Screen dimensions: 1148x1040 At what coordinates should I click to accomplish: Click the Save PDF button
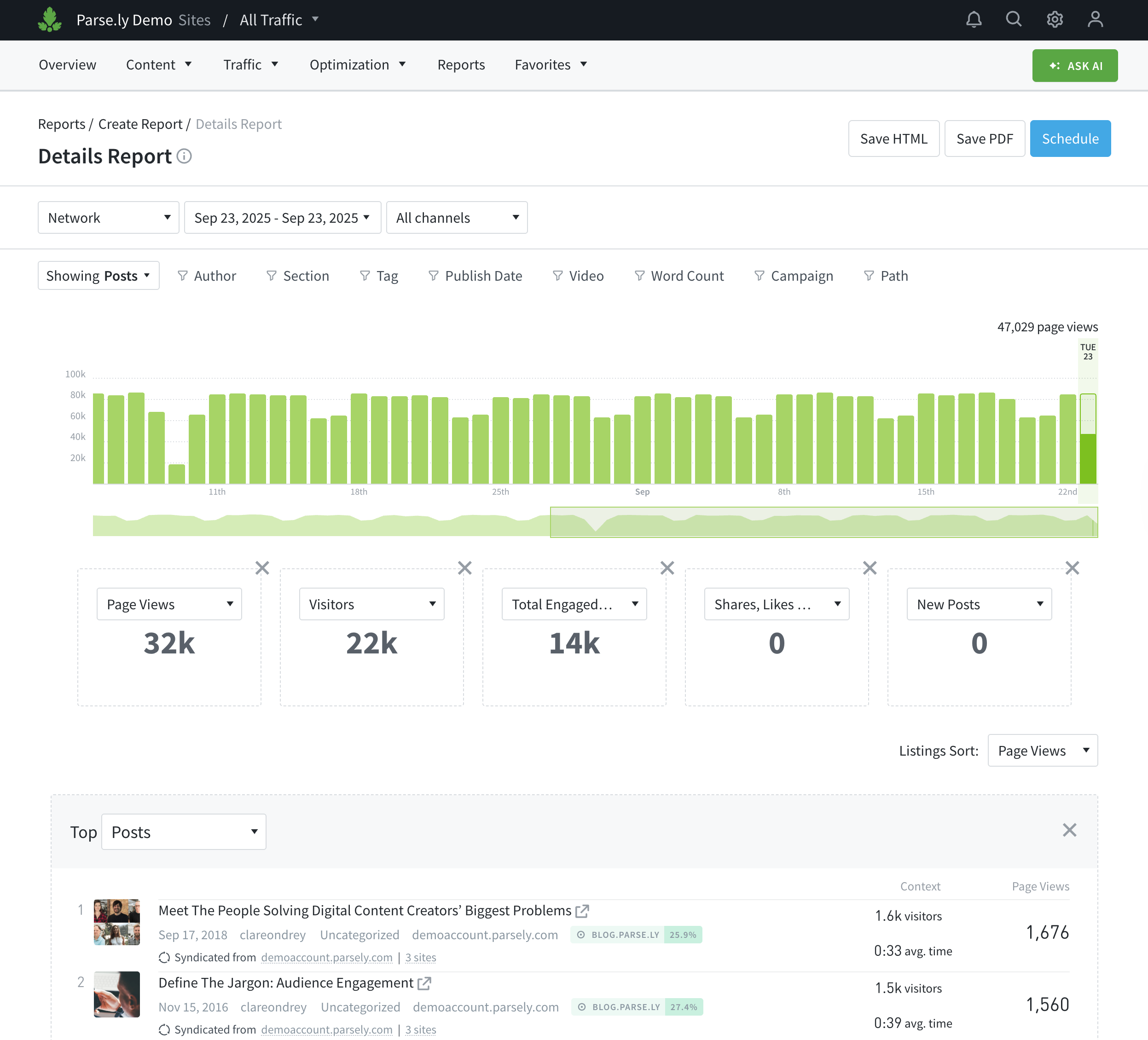pos(984,139)
